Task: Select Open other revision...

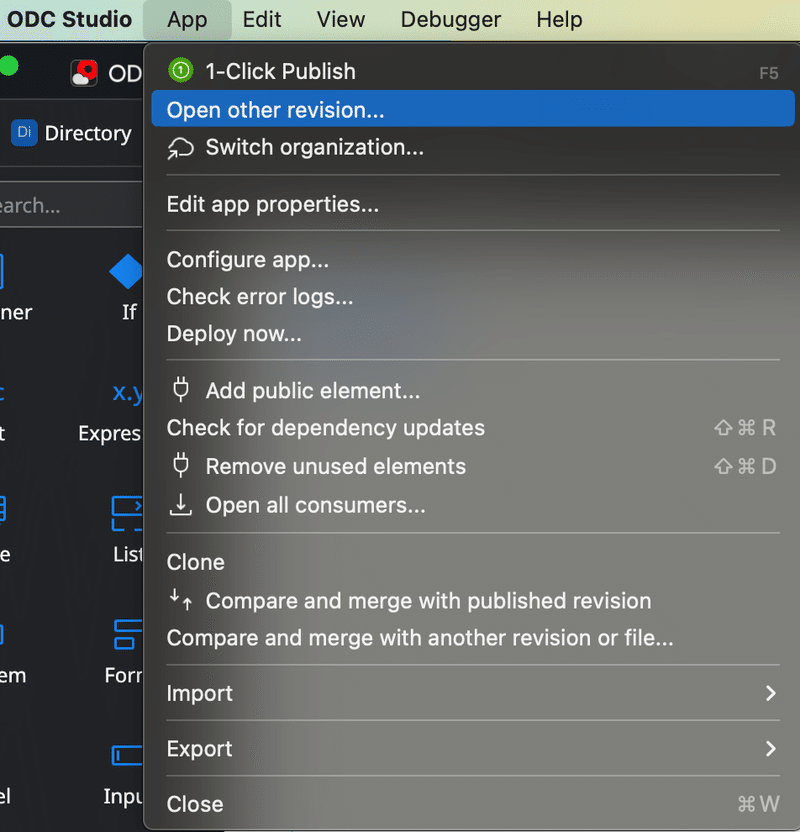Action: [x=473, y=109]
